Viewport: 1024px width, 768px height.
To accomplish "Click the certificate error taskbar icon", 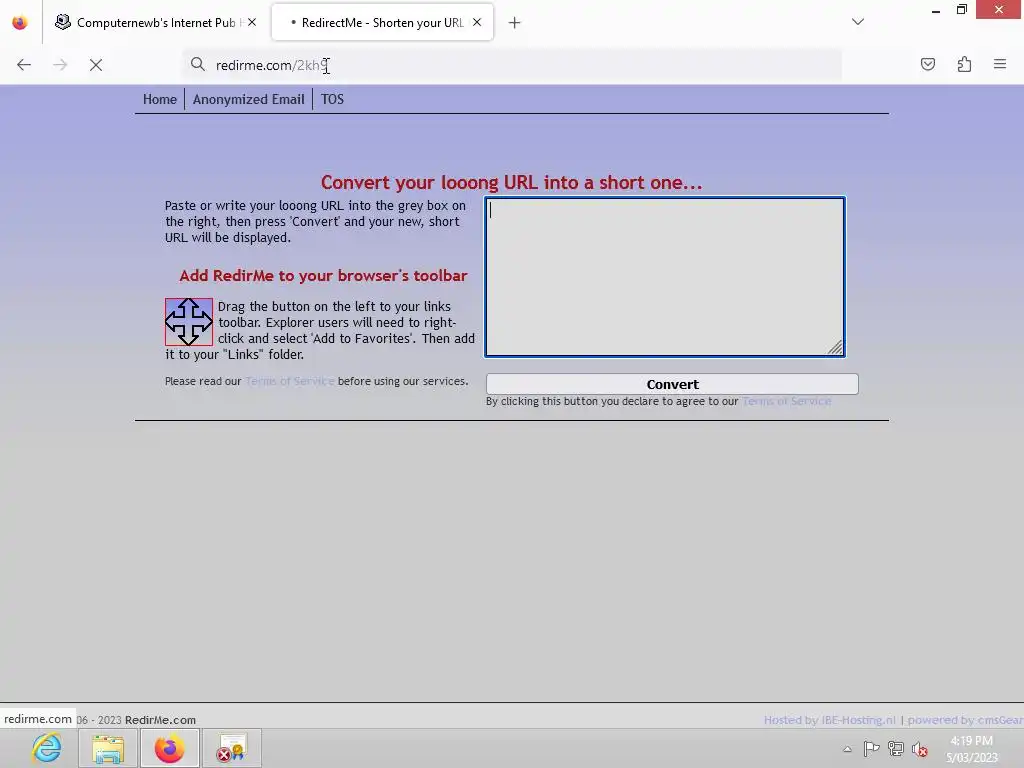I will pos(231,748).
